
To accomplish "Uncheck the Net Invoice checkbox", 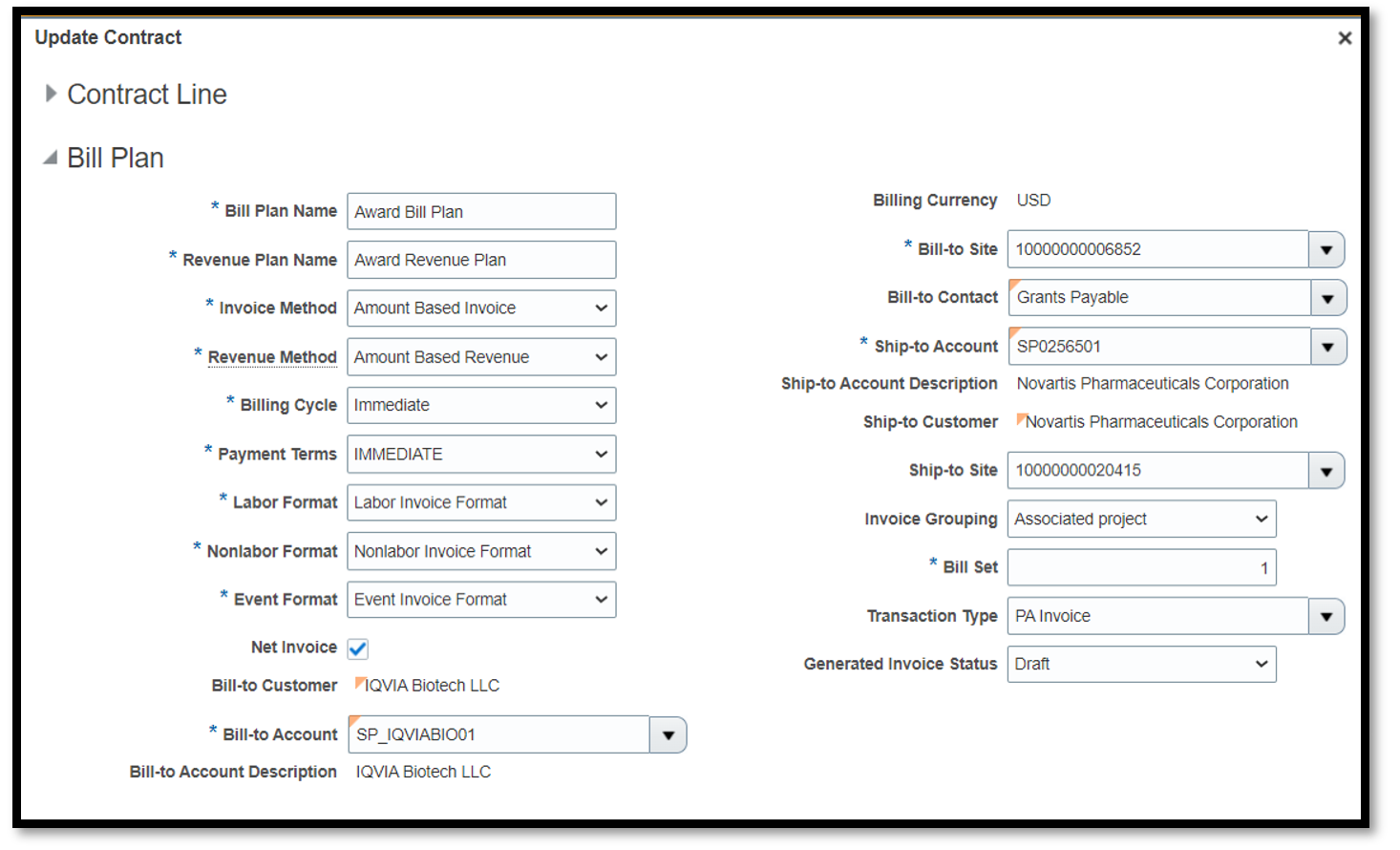I will tap(358, 648).
